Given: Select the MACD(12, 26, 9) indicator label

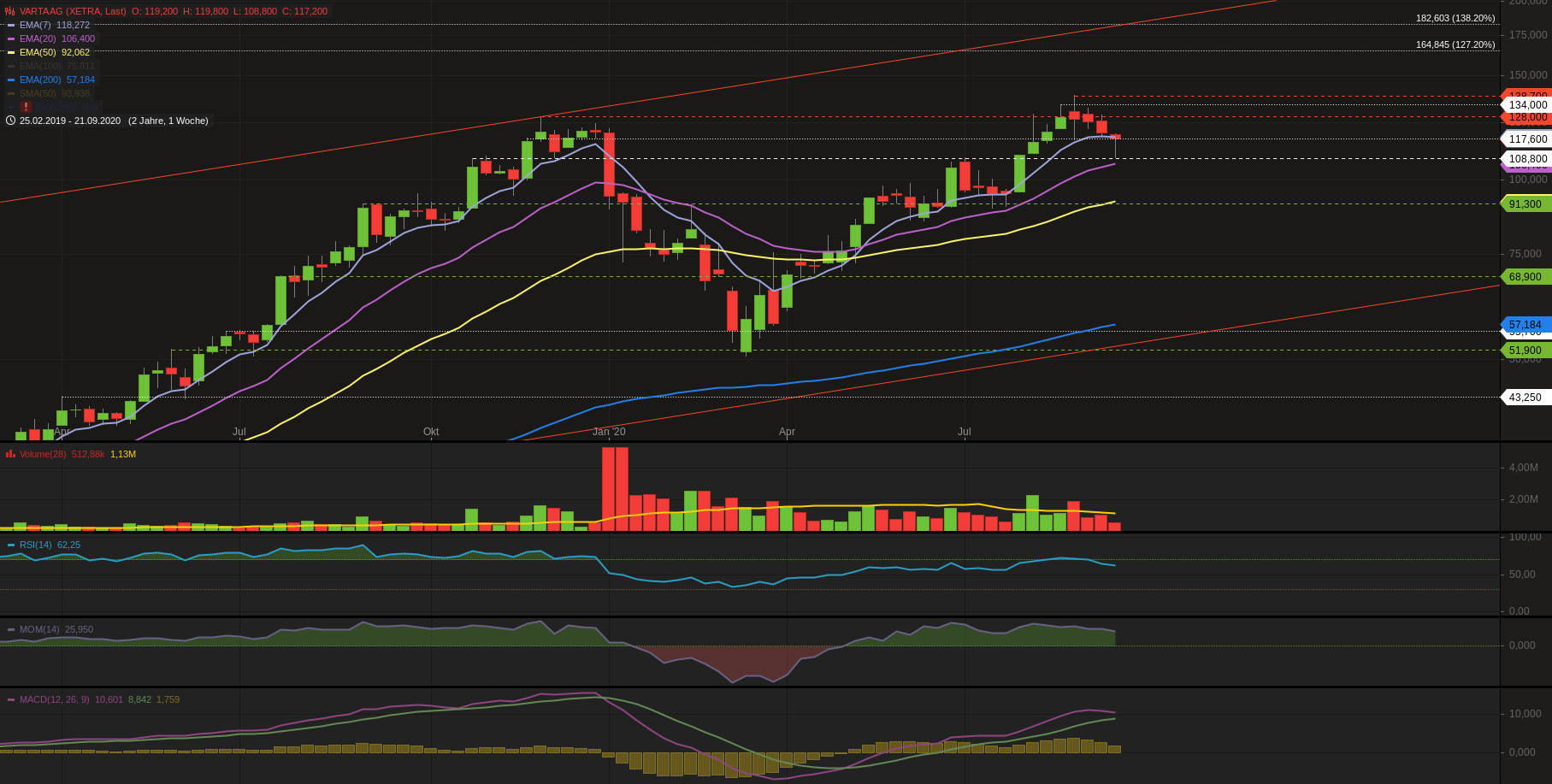Looking at the screenshot, I should pyautogui.click(x=55, y=699).
